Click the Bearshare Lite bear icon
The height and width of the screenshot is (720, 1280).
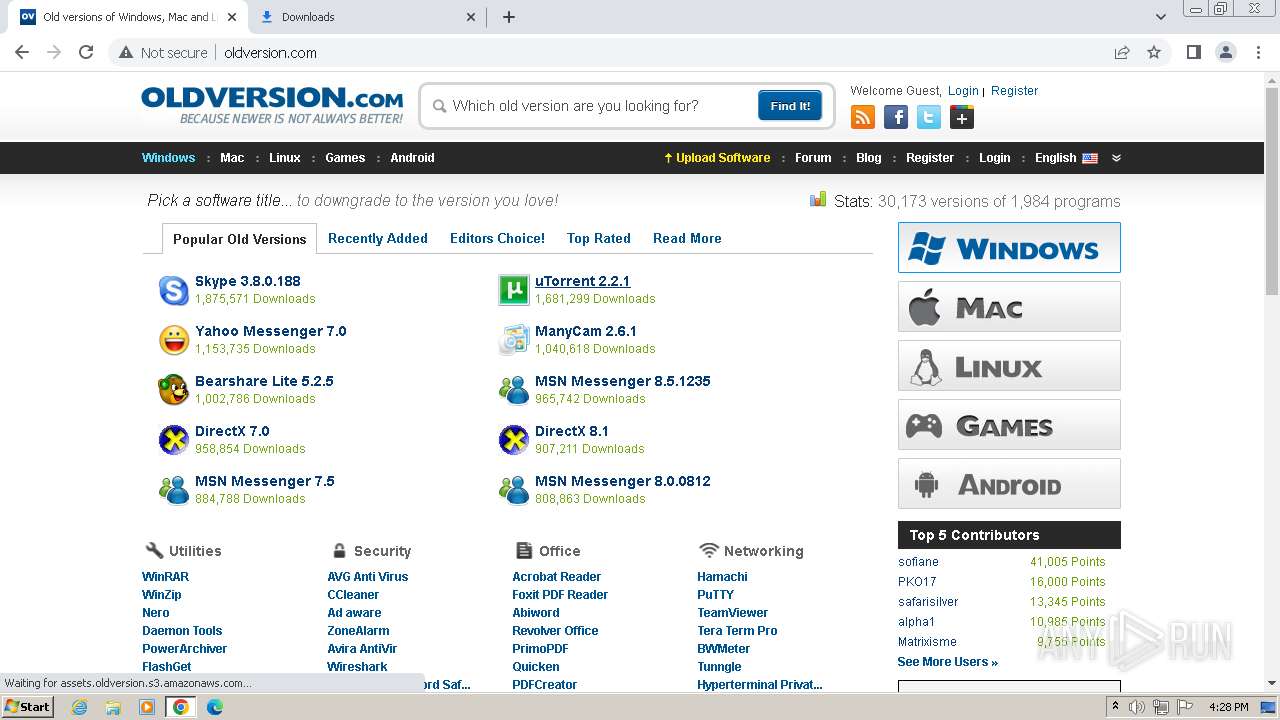pyautogui.click(x=174, y=390)
